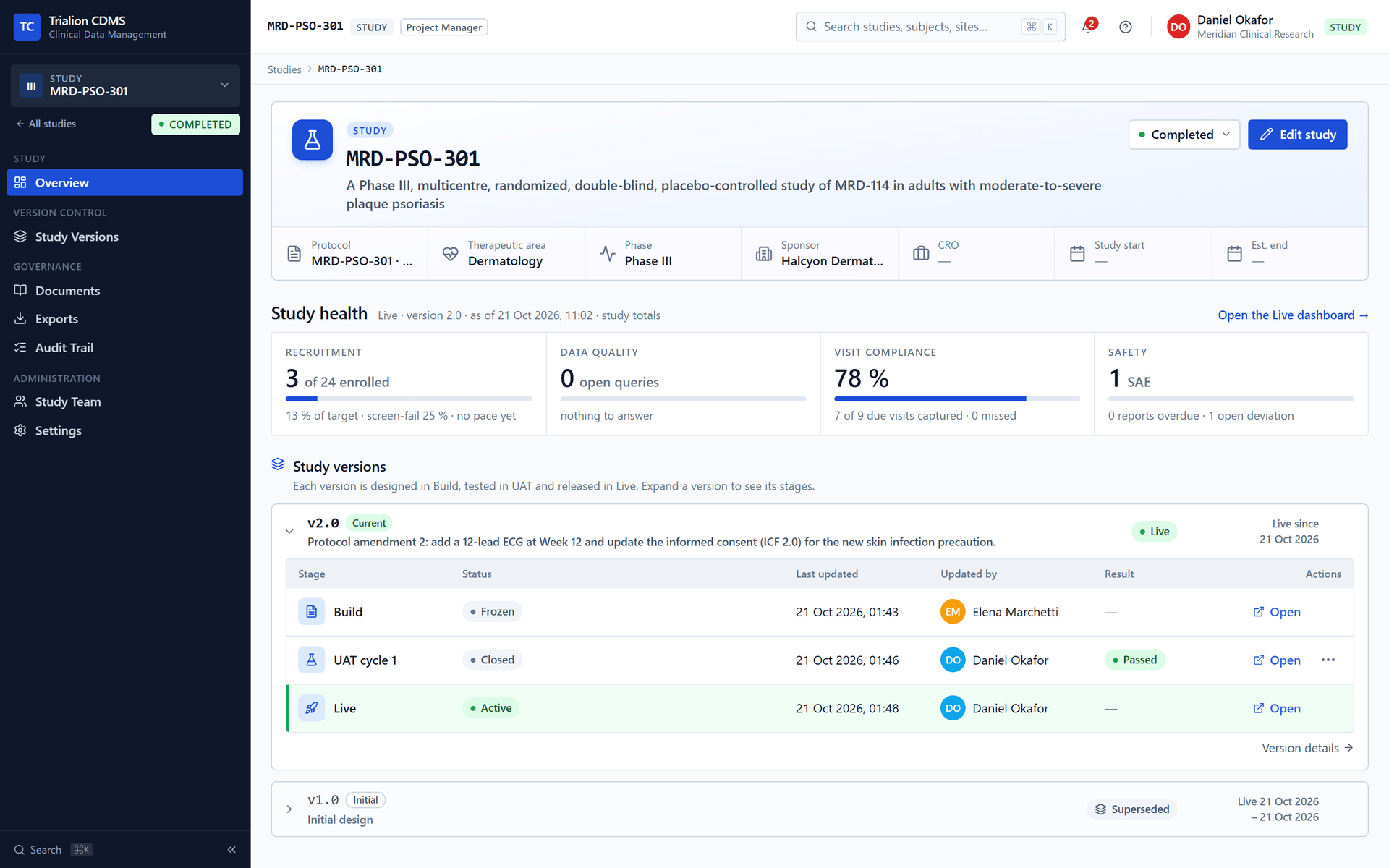Click the Protocol document icon
The height and width of the screenshot is (868, 1389).
tap(294, 254)
